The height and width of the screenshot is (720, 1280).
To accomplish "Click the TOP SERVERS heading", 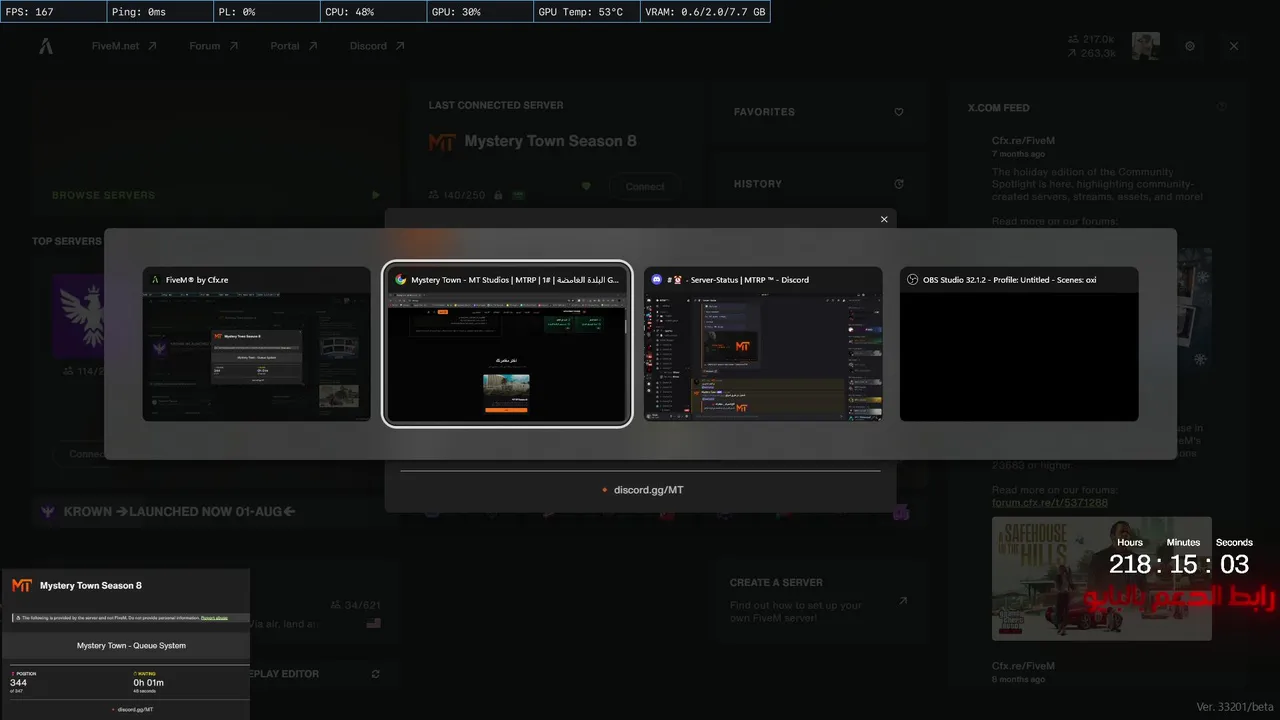I will pos(67,241).
